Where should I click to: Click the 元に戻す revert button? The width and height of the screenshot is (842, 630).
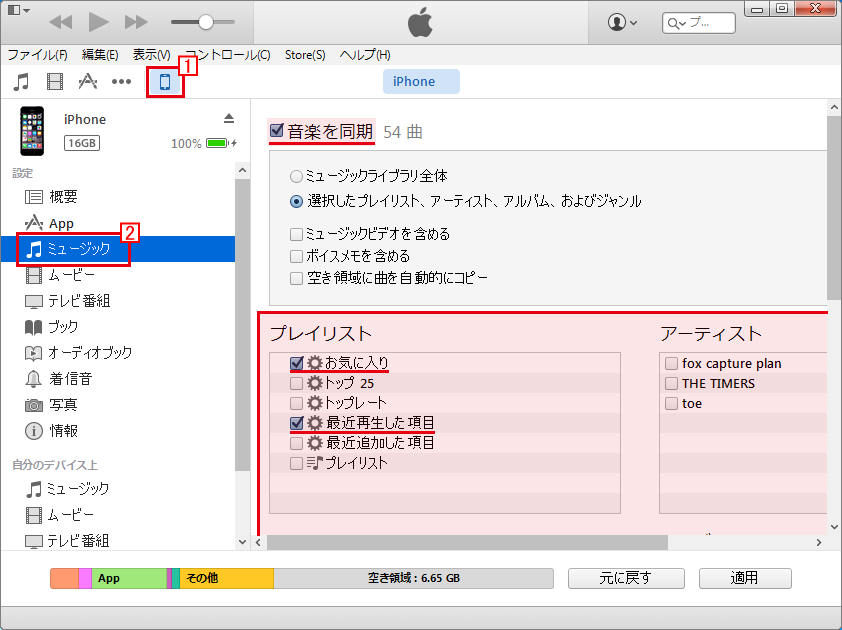pos(626,578)
